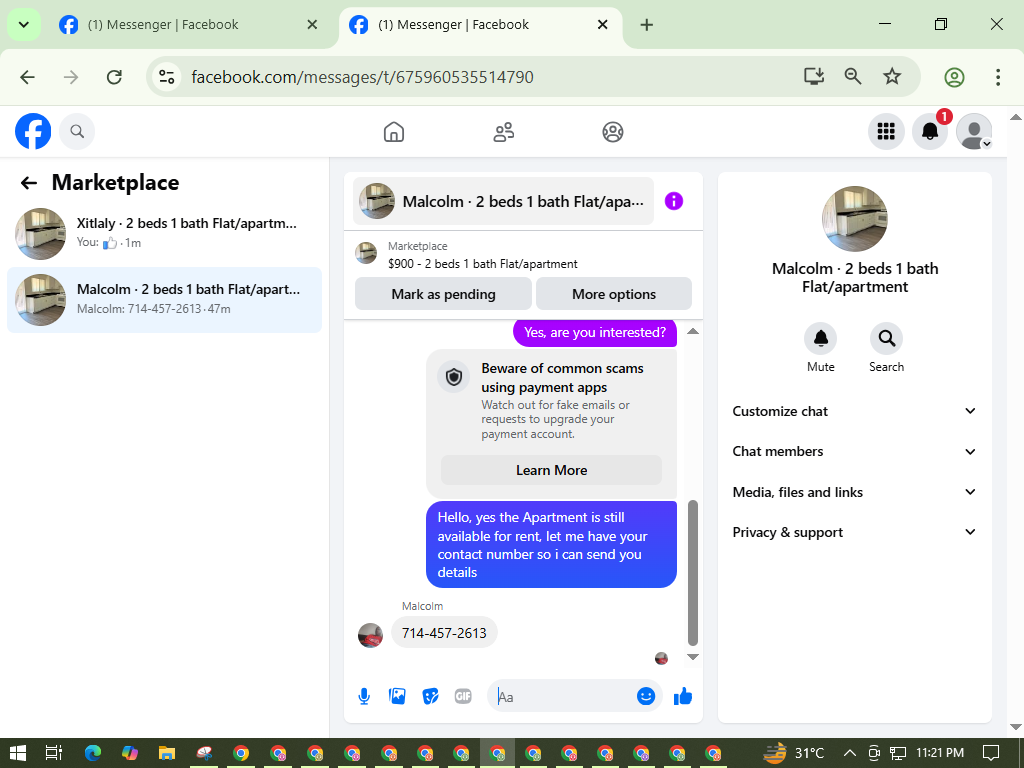Mute this Malcolm conversation
The width and height of the screenshot is (1024, 768).
click(x=821, y=338)
